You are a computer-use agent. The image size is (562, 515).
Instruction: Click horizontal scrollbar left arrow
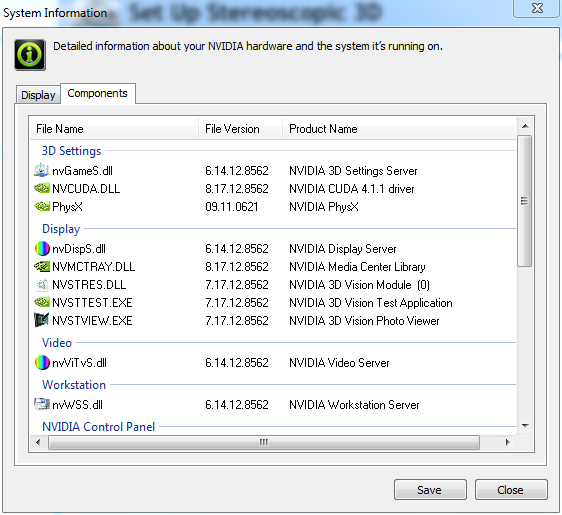tap(38, 442)
